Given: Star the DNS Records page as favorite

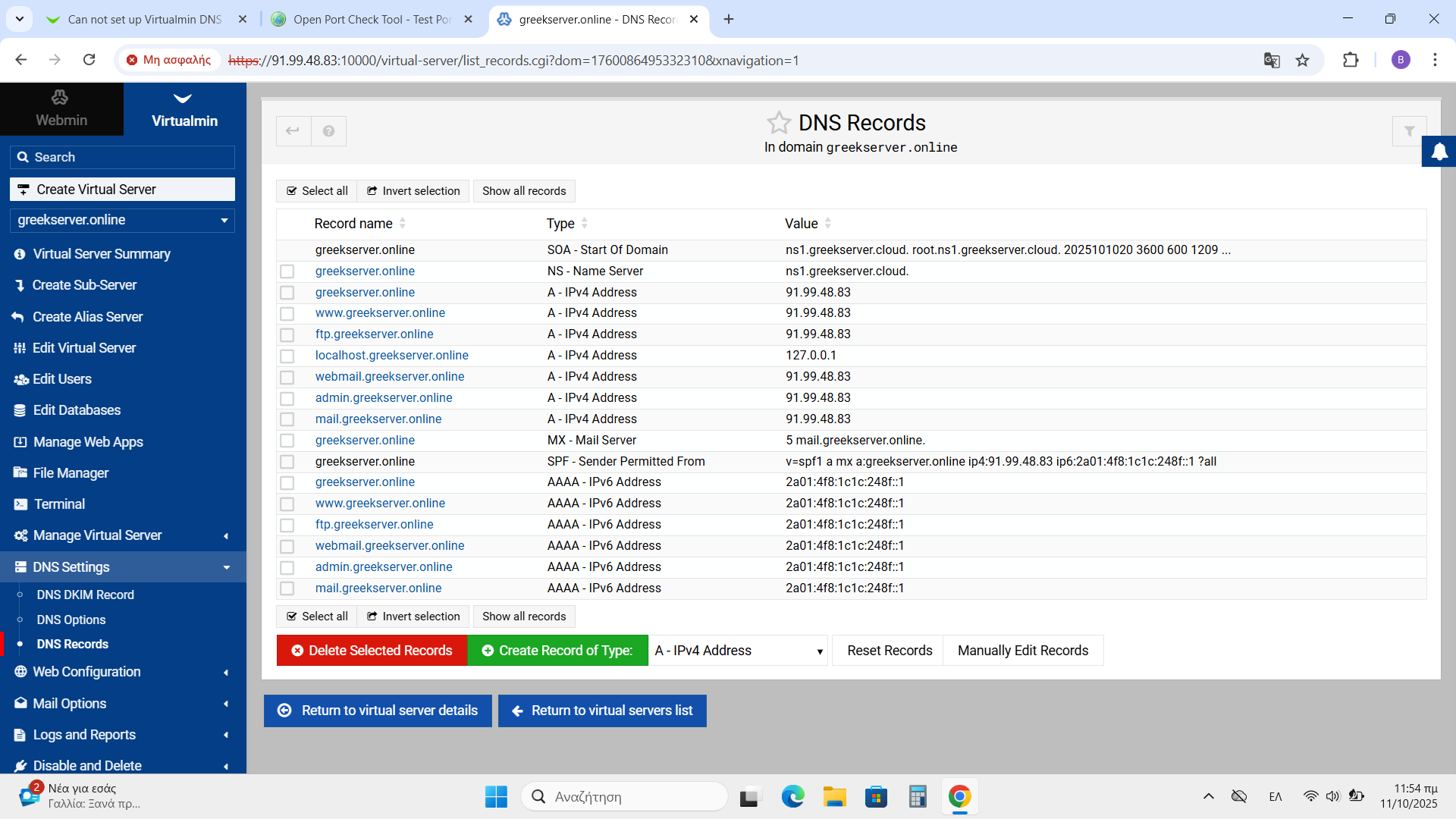Looking at the screenshot, I should [x=778, y=123].
